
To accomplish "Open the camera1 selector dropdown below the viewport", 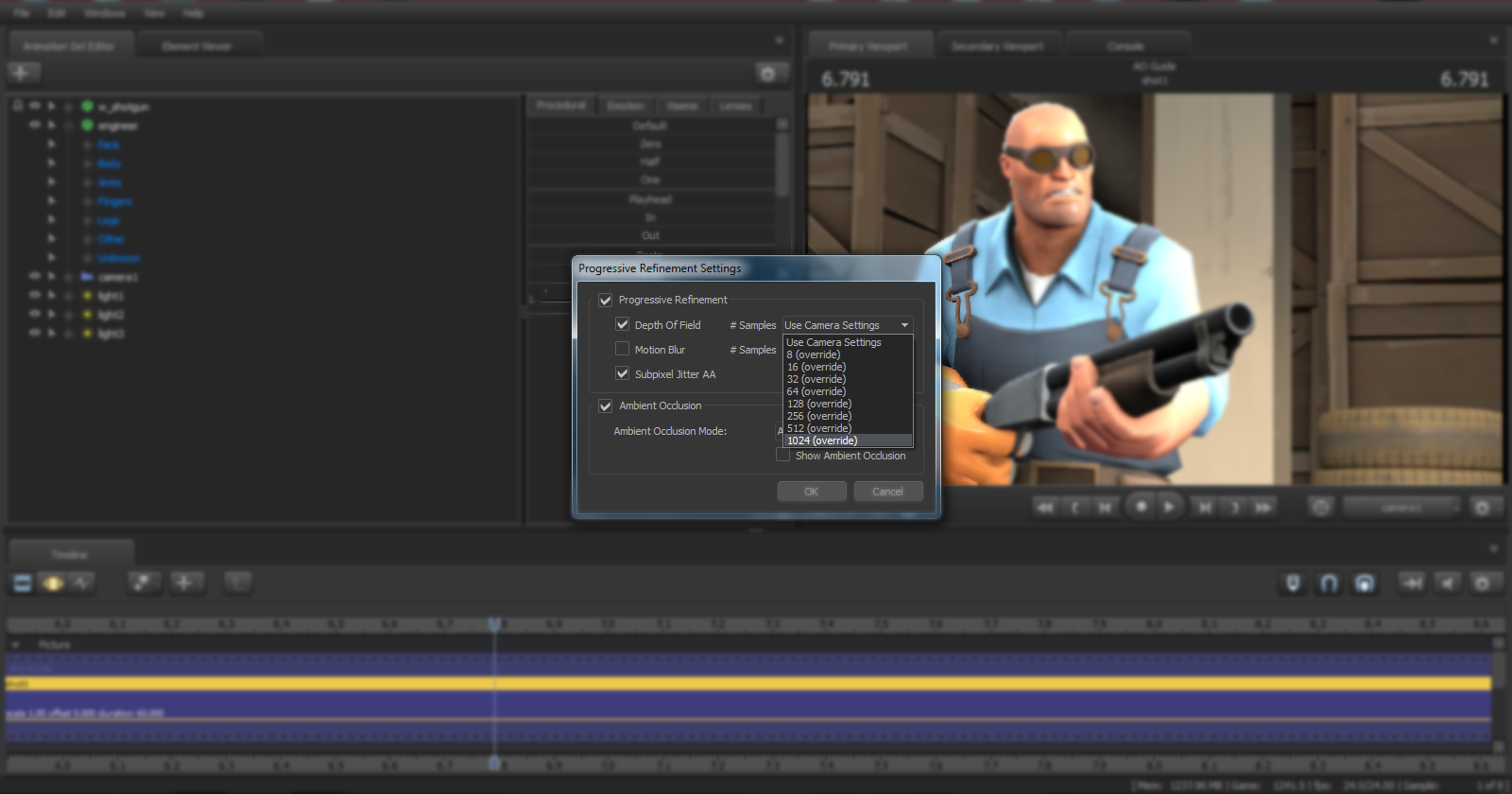I will pyautogui.click(x=1401, y=508).
